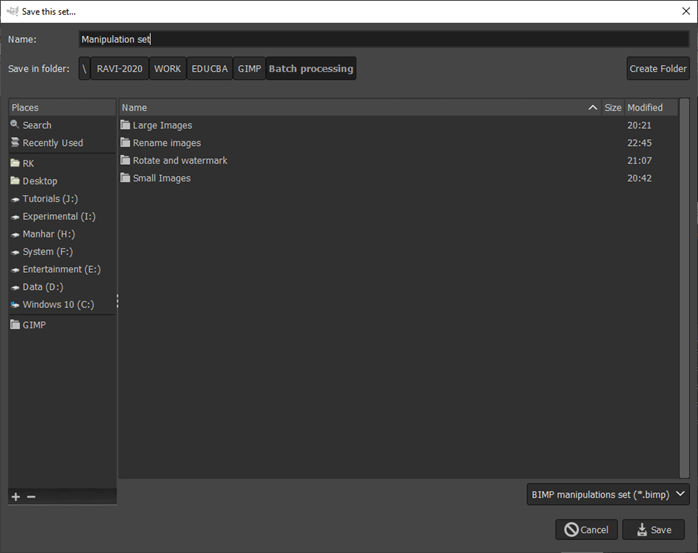The width and height of the screenshot is (698, 553).
Task: Remove bookmark with the minus icon
Action: click(x=31, y=496)
